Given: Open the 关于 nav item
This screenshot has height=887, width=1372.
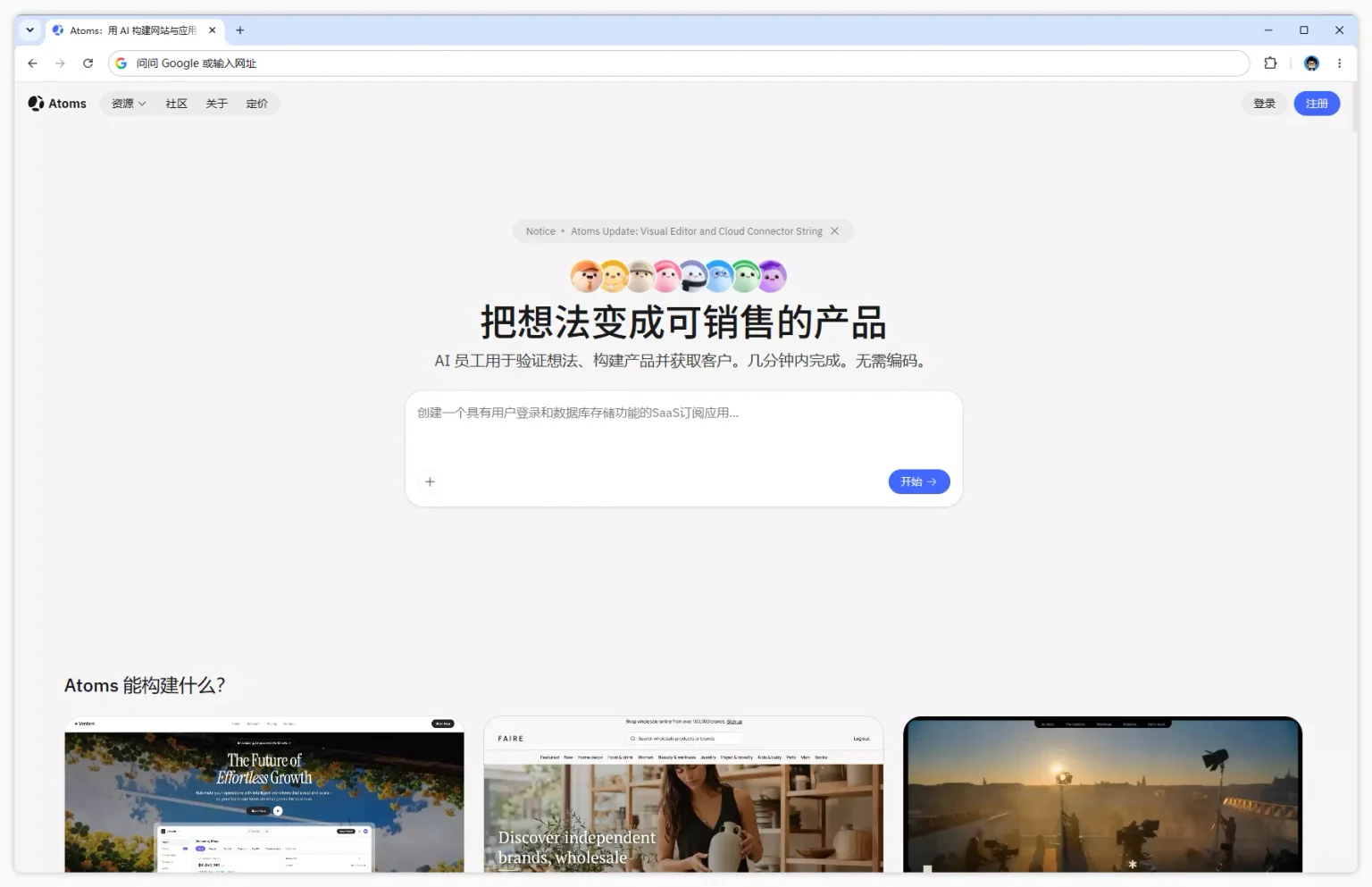Looking at the screenshot, I should tap(217, 104).
